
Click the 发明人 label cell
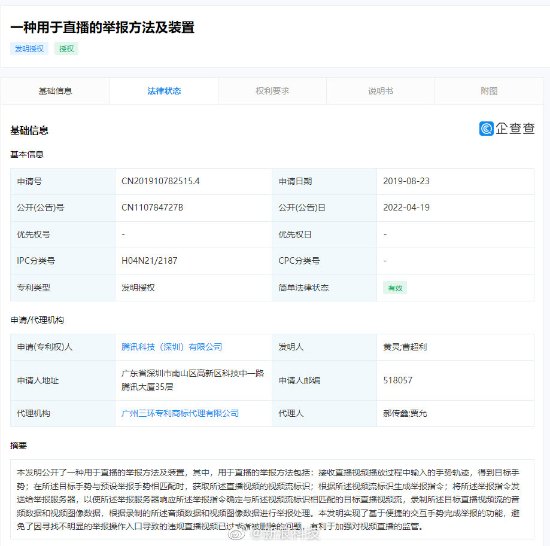click(x=324, y=347)
